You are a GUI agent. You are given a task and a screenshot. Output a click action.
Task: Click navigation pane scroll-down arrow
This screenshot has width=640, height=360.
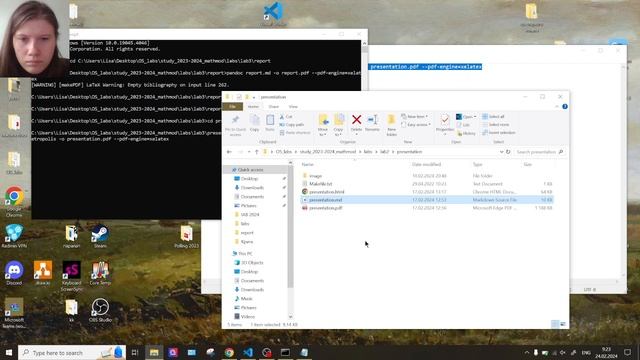[x=291, y=317]
